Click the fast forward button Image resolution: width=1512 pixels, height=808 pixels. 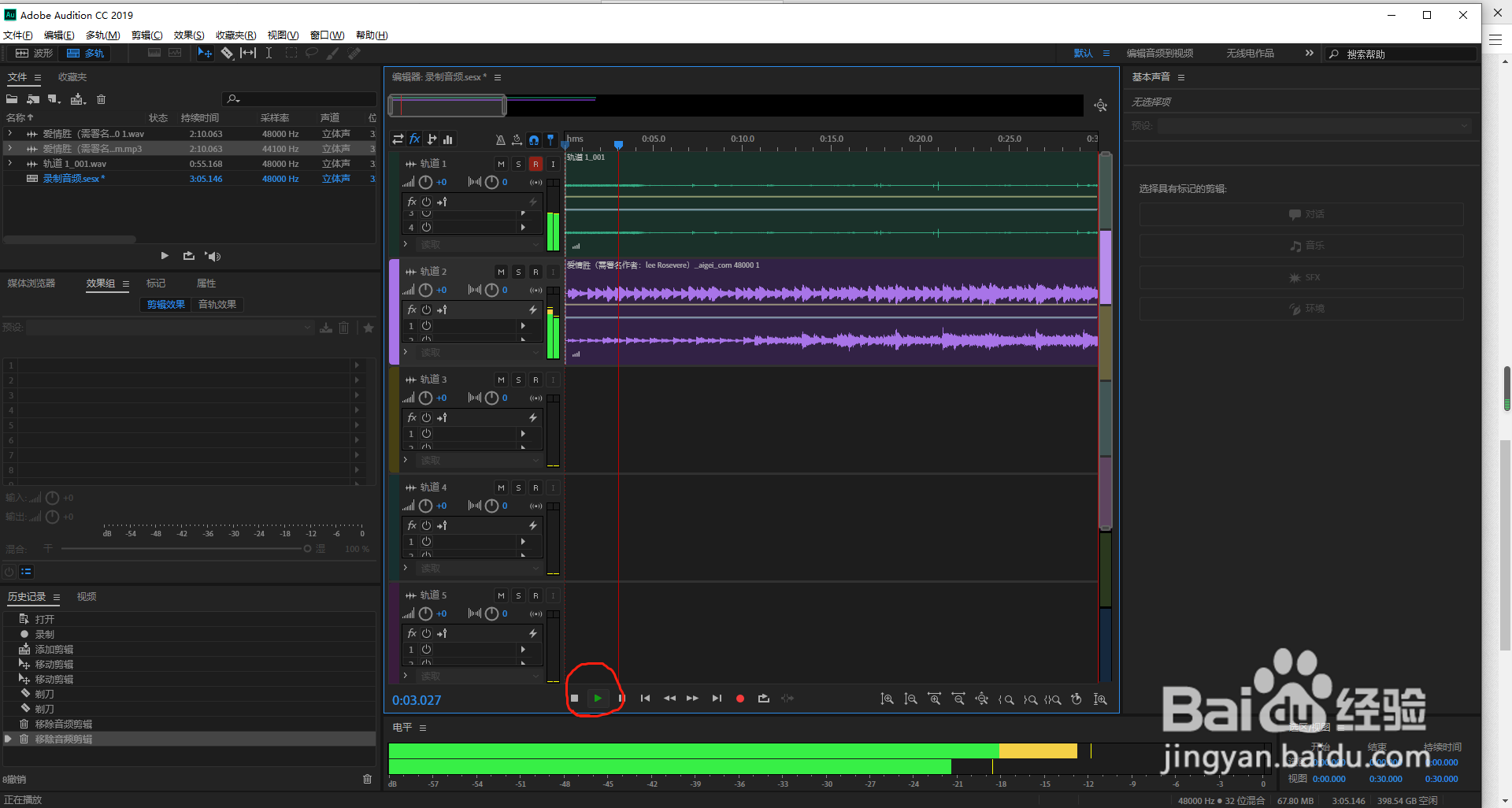[x=692, y=699]
